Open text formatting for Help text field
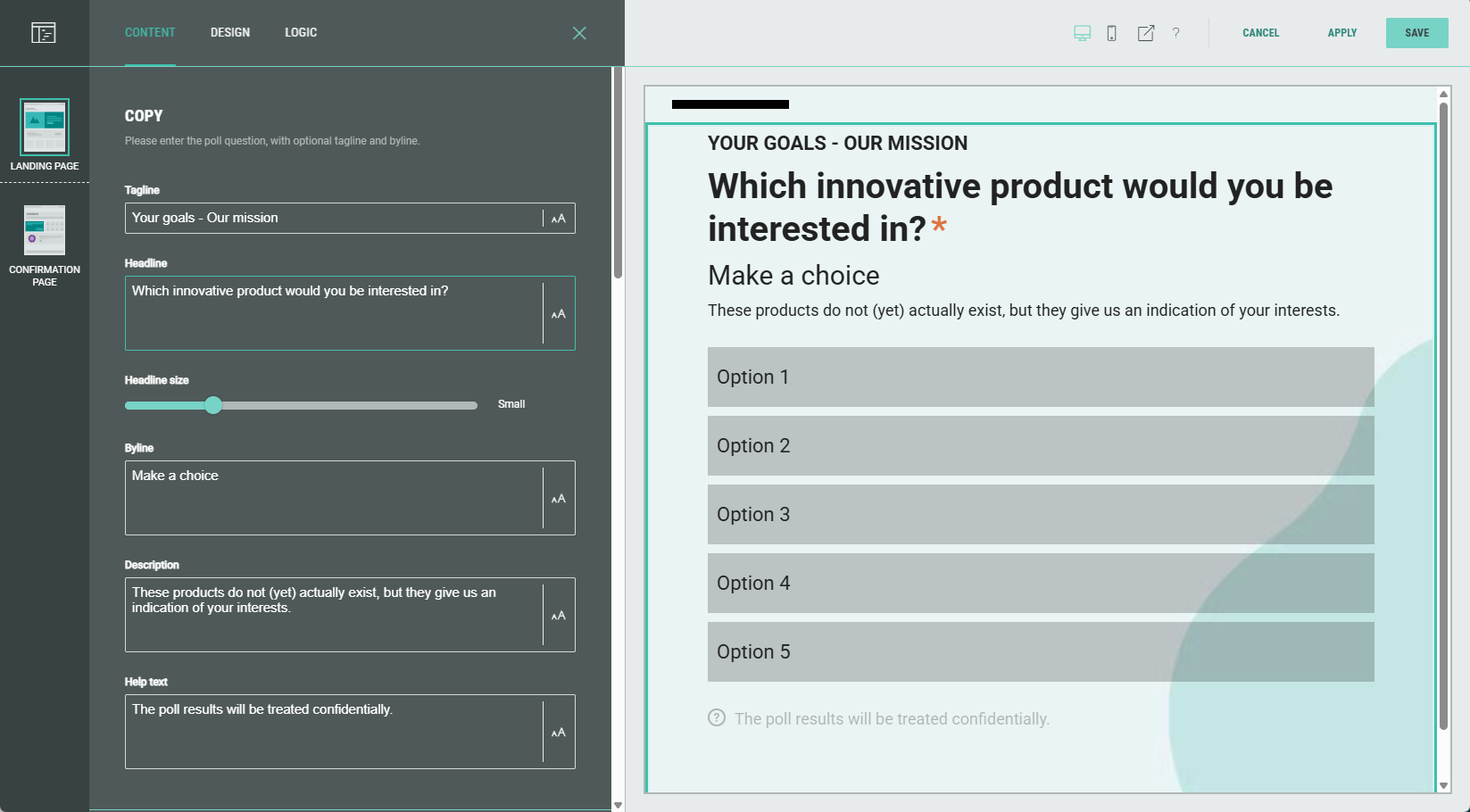 (x=559, y=733)
